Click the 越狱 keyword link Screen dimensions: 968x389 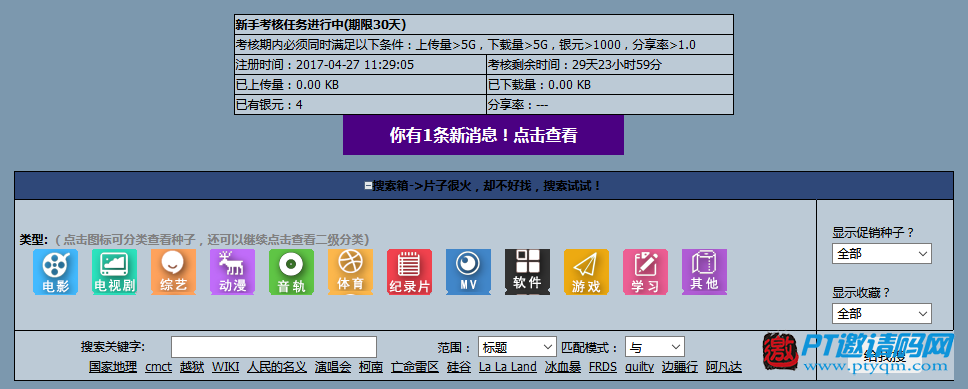pos(192,367)
